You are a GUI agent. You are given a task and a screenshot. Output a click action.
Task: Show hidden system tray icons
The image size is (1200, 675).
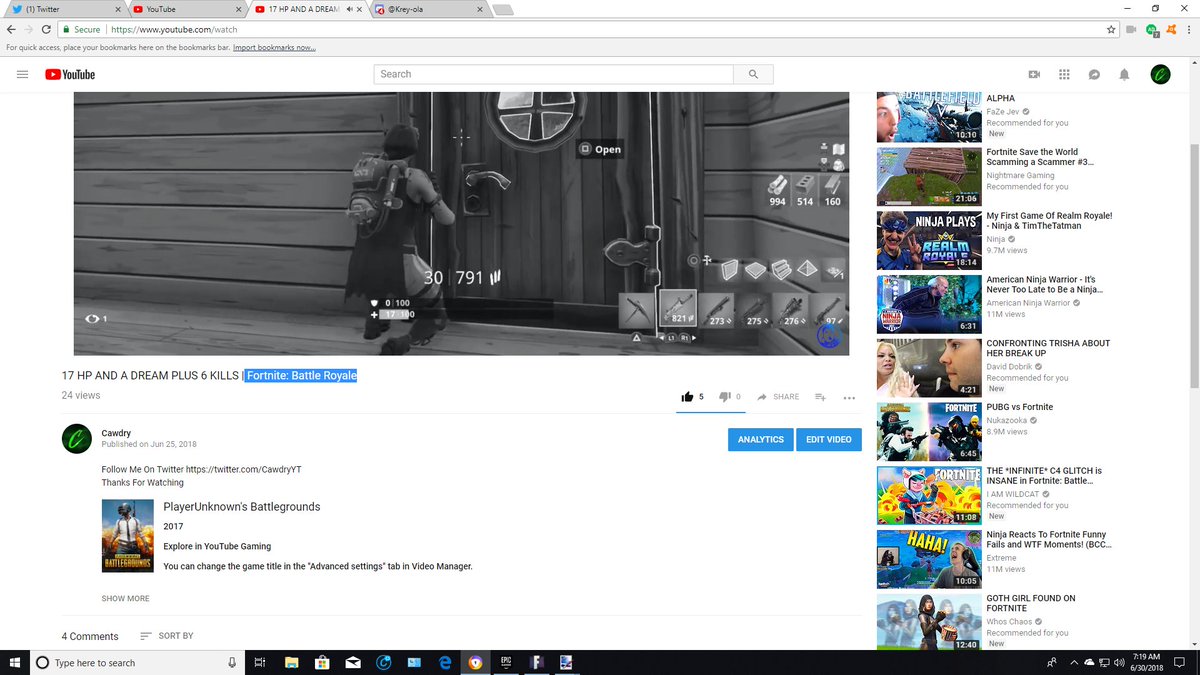tap(1074, 662)
